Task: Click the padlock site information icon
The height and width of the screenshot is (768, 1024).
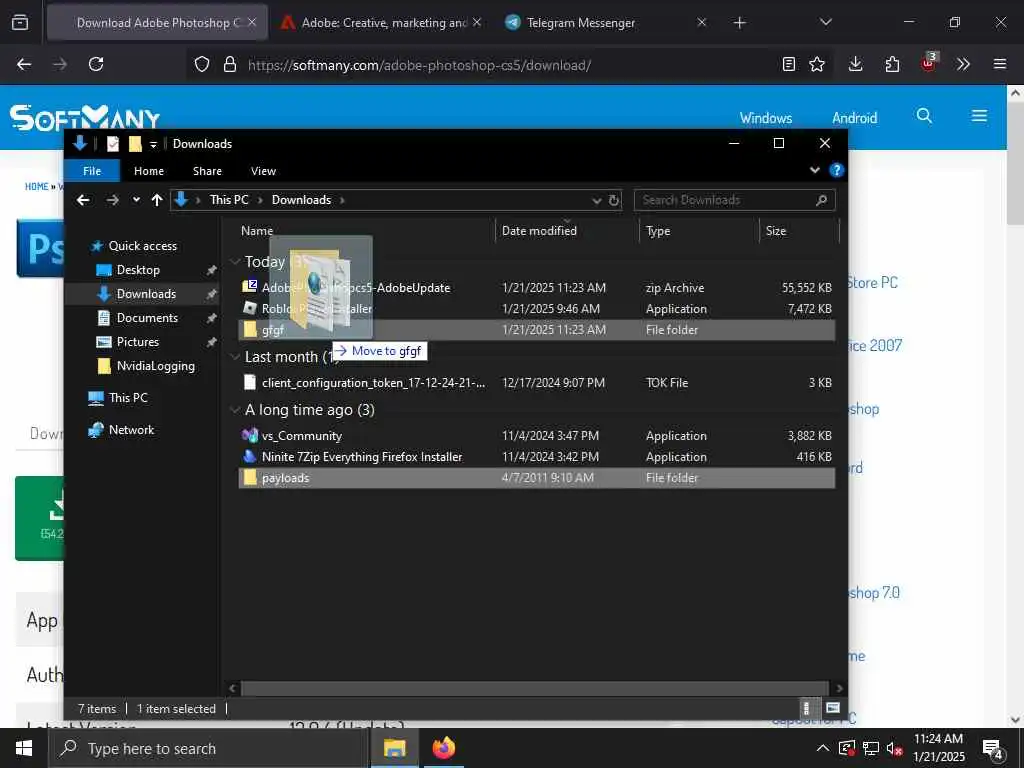Action: (230, 64)
